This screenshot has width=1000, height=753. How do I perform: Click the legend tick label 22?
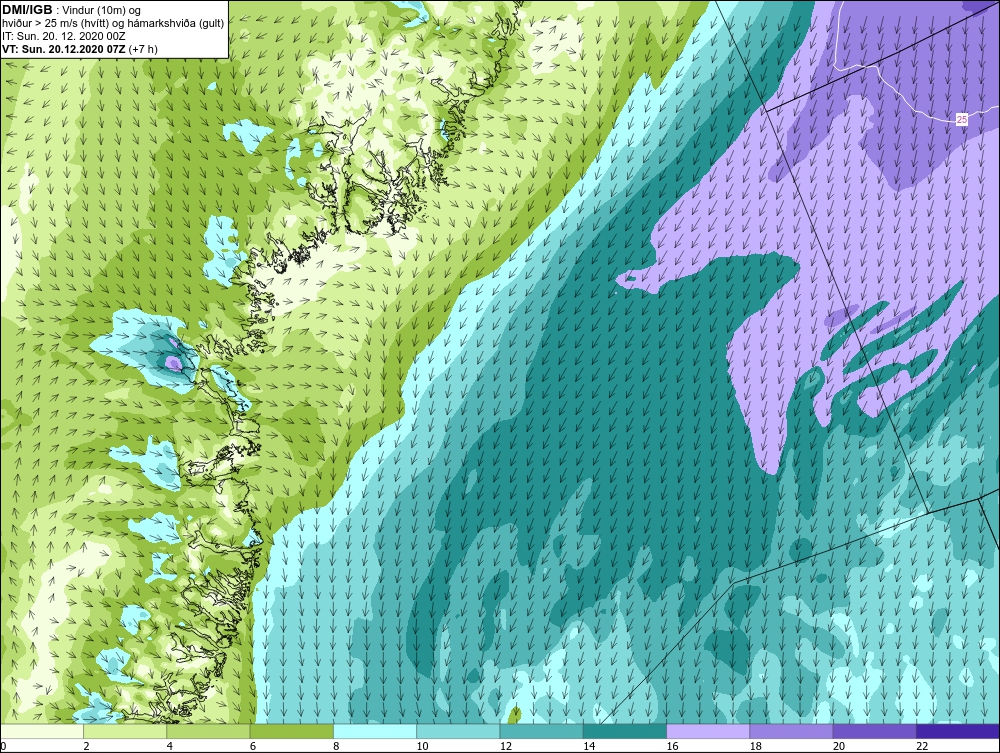point(922,746)
